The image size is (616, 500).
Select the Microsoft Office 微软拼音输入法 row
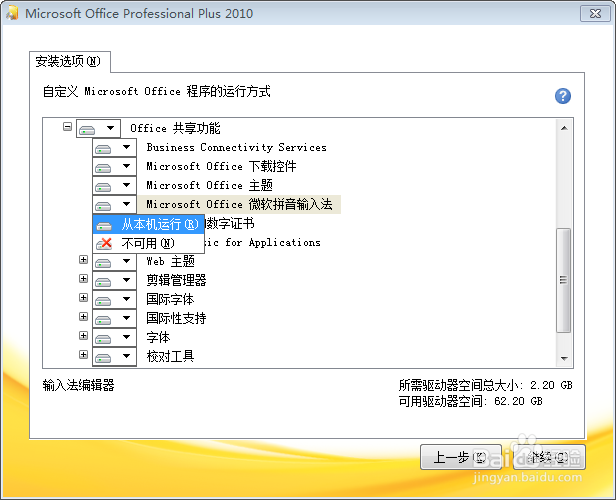[239, 204]
